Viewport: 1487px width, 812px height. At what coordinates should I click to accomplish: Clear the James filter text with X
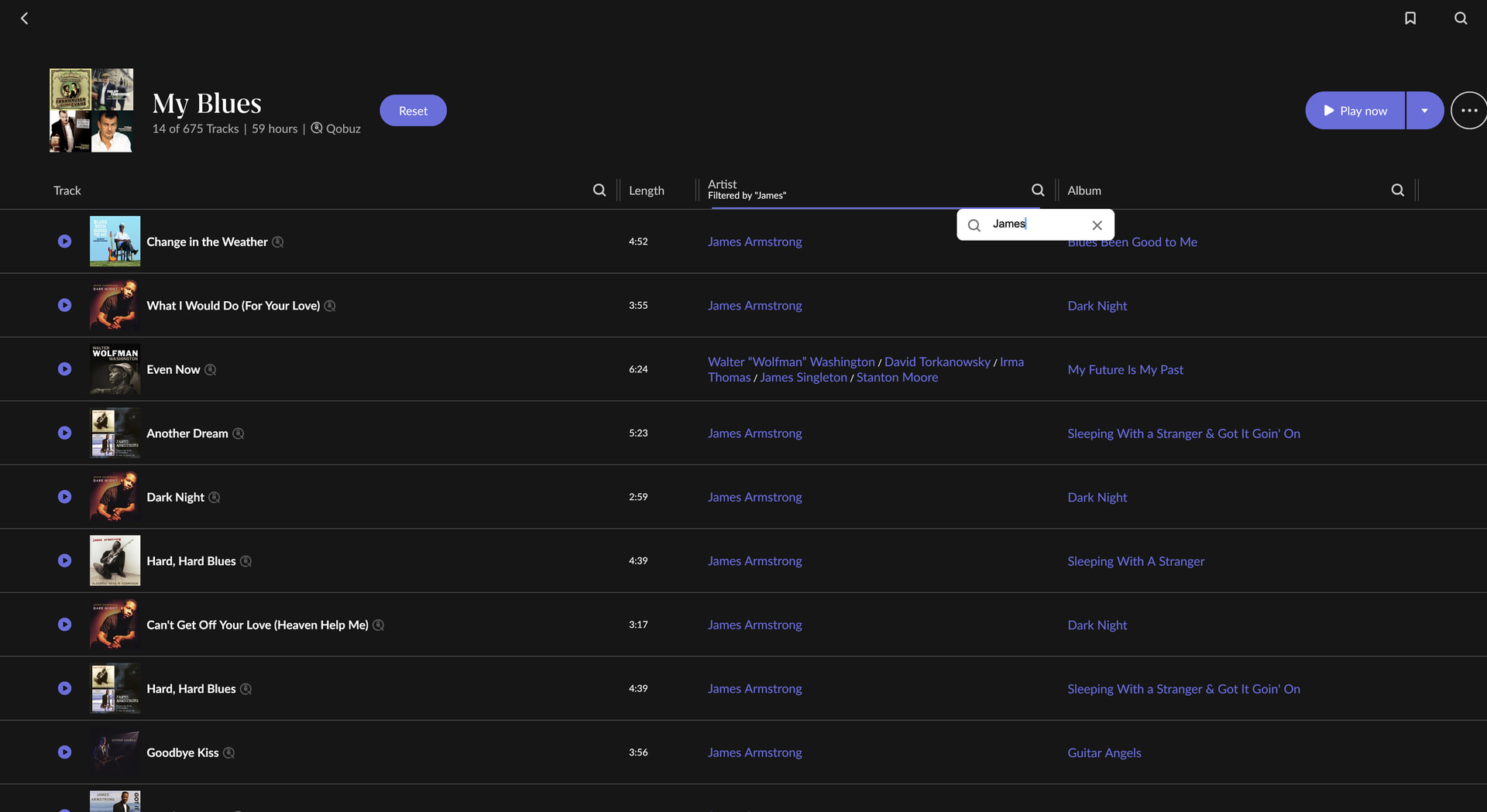coord(1097,225)
